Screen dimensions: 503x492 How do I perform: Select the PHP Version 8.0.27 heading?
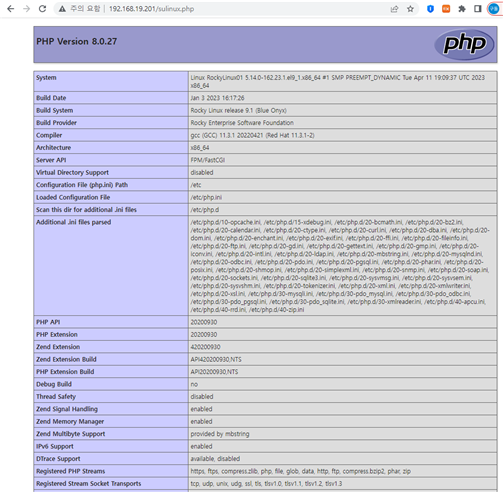tap(77, 42)
